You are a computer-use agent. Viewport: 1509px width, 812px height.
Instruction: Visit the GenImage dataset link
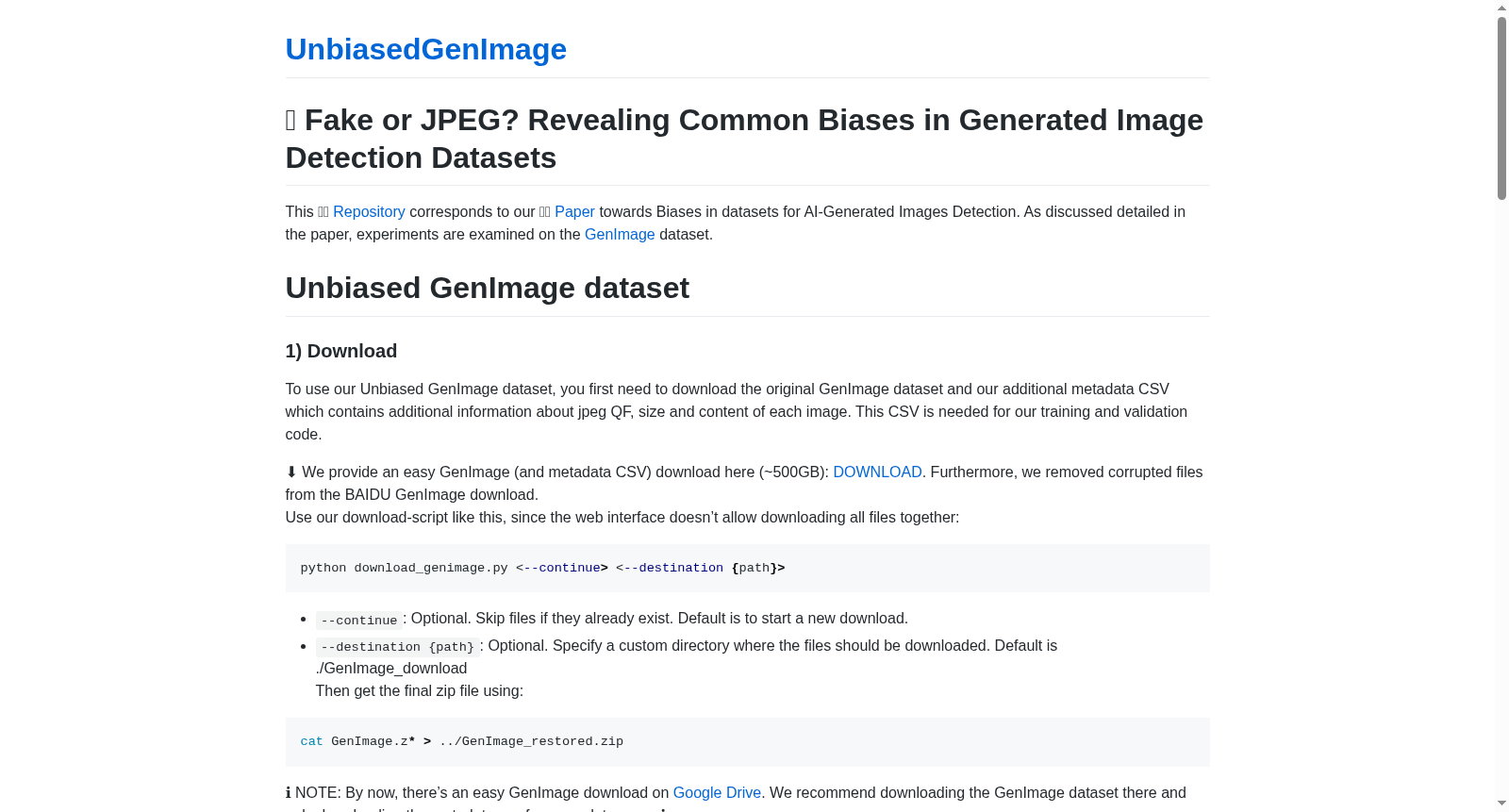620,235
